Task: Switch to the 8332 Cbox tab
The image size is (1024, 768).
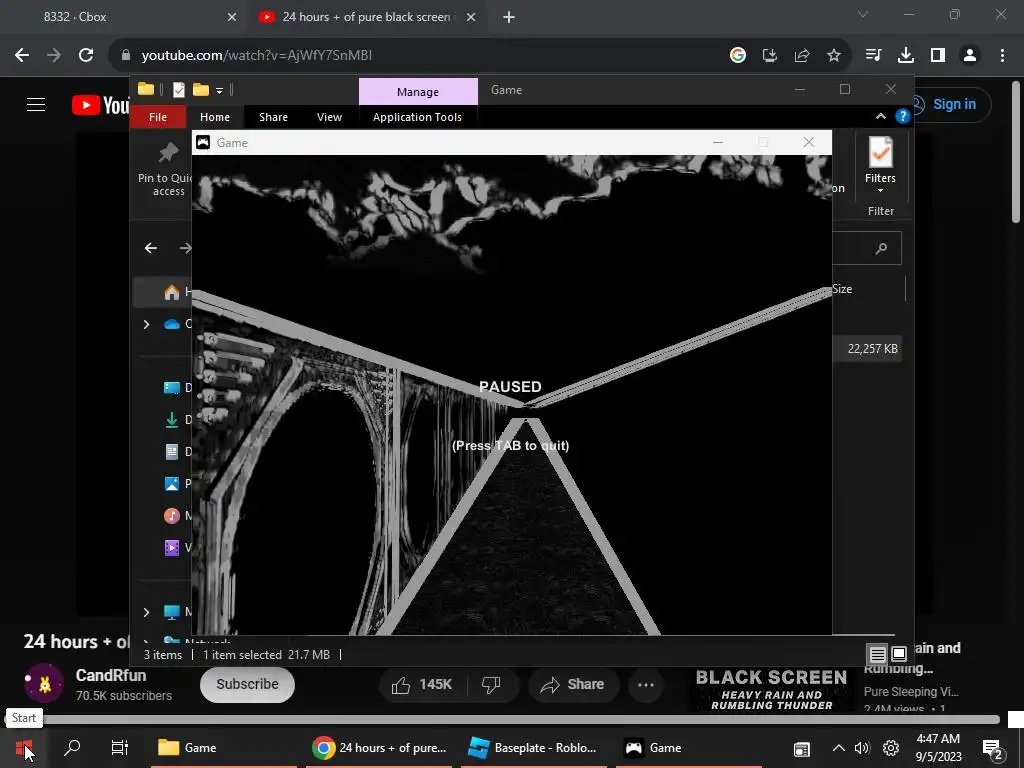Action: (x=124, y=17)
